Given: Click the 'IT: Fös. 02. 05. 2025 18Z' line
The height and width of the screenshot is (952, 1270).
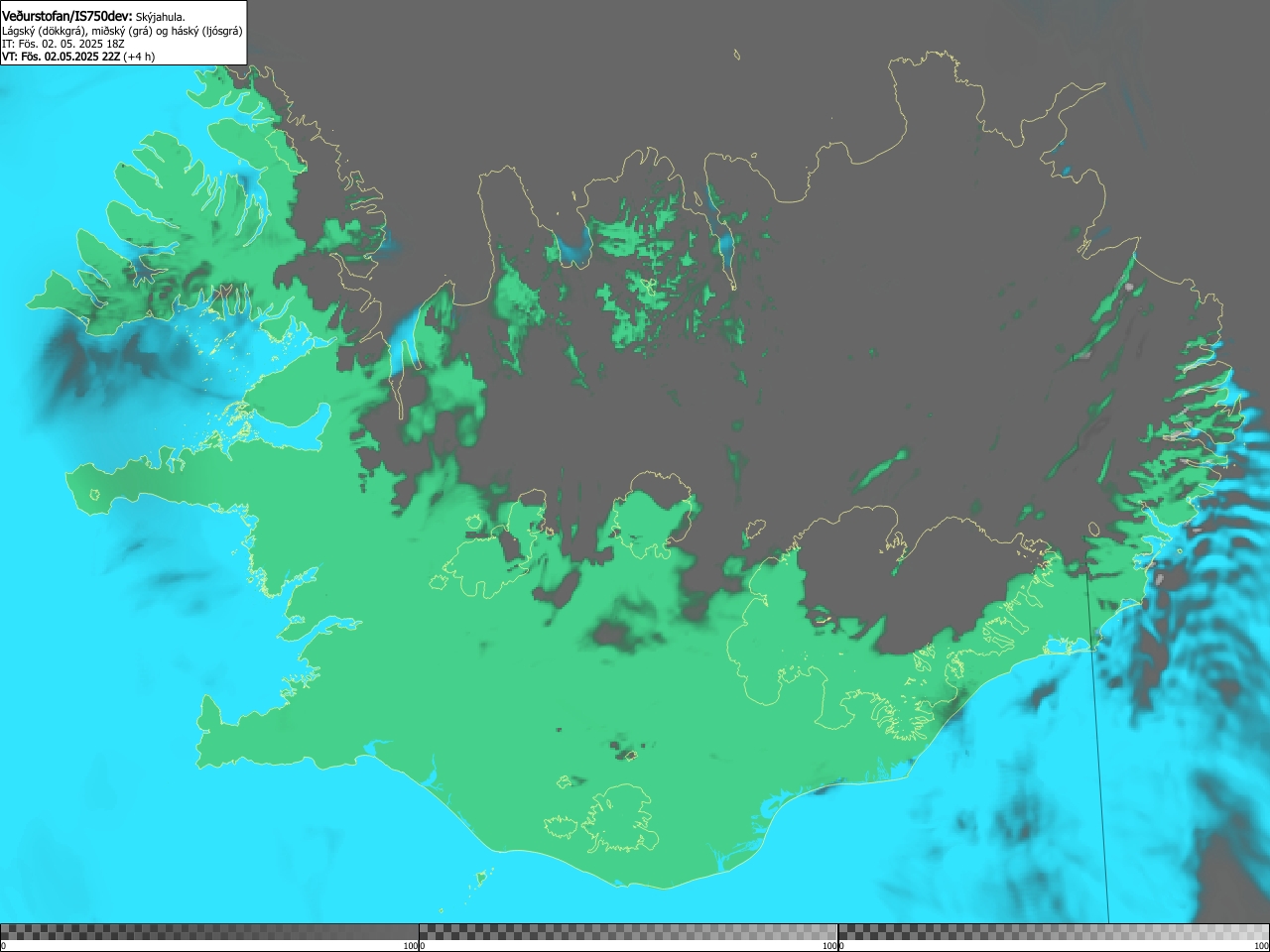Looking at the screenshot, I should (x=63, y=44).
